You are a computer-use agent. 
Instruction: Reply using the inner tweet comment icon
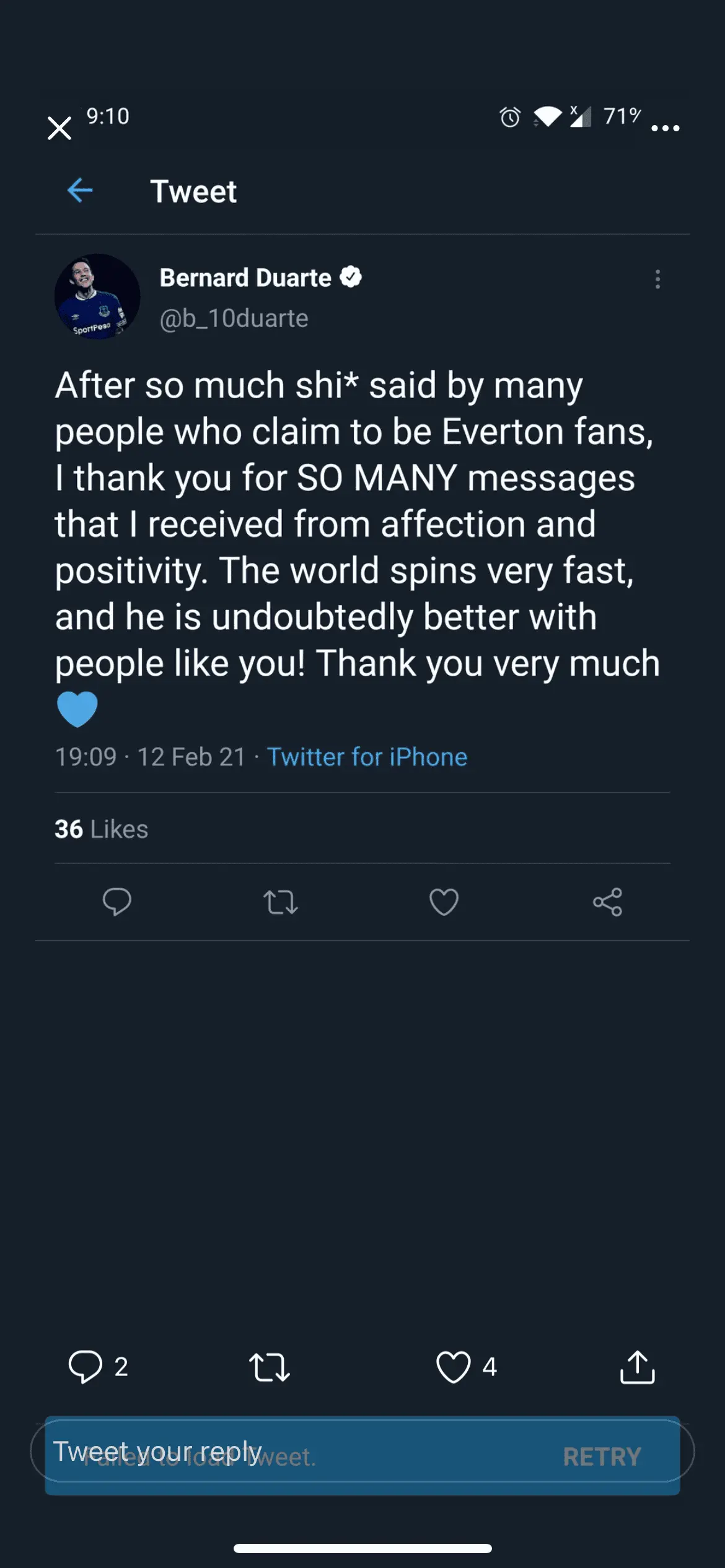pos(116,902)
